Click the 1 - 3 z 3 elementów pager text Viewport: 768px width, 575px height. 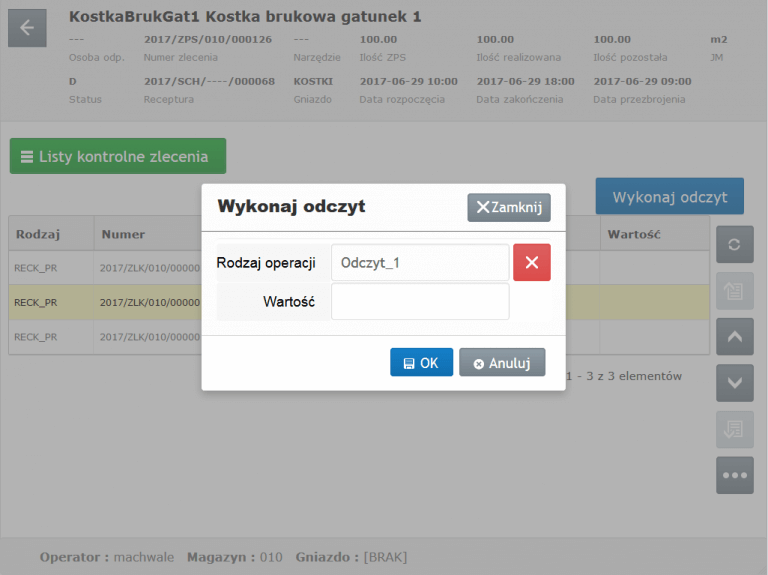click(624, 376)
